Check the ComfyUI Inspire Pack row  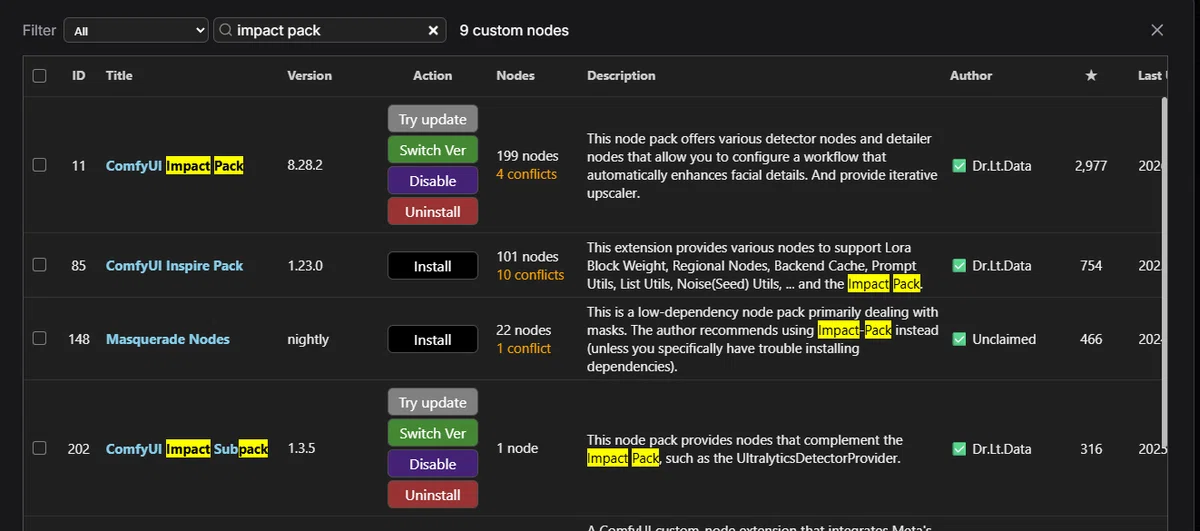tap(39, 265)
